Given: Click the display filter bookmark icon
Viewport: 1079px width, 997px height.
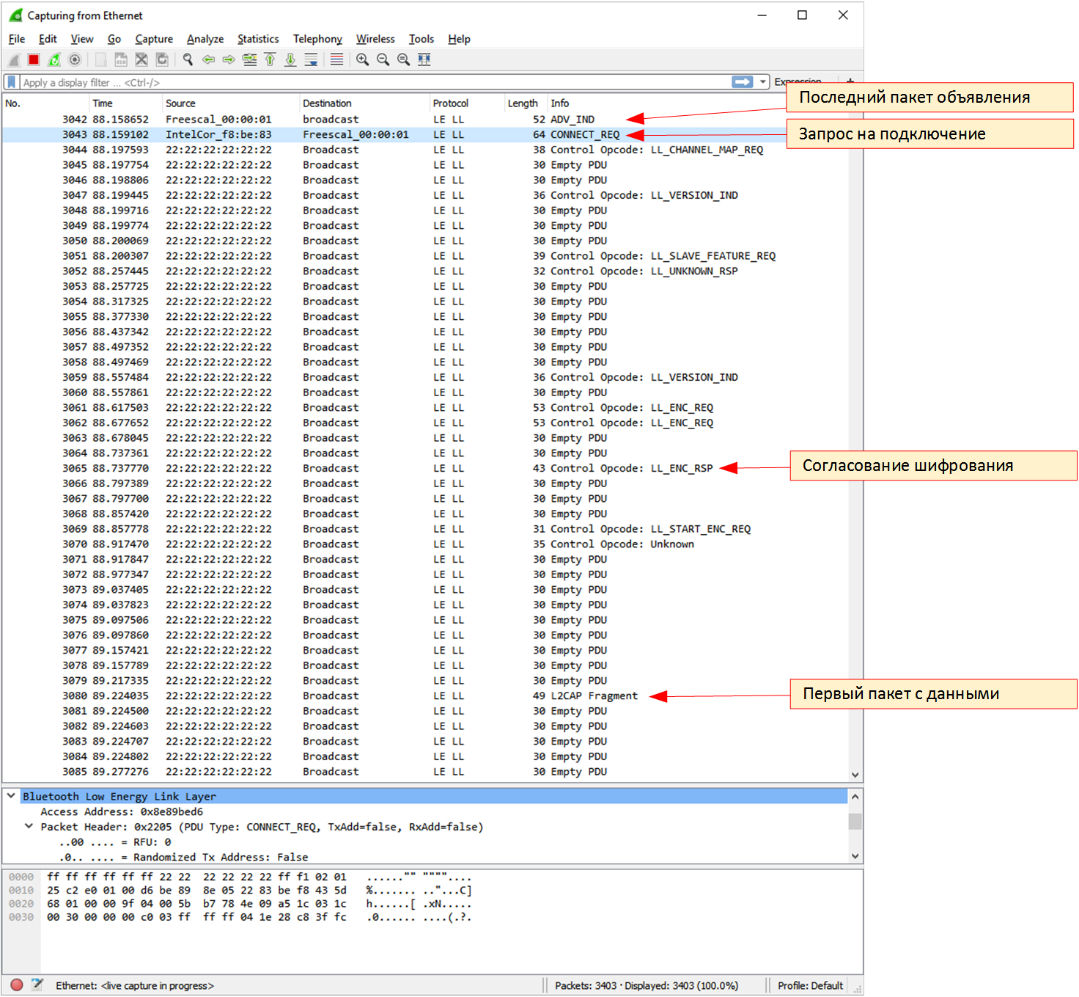Looking at the screenshot, I should coord(12,83).
